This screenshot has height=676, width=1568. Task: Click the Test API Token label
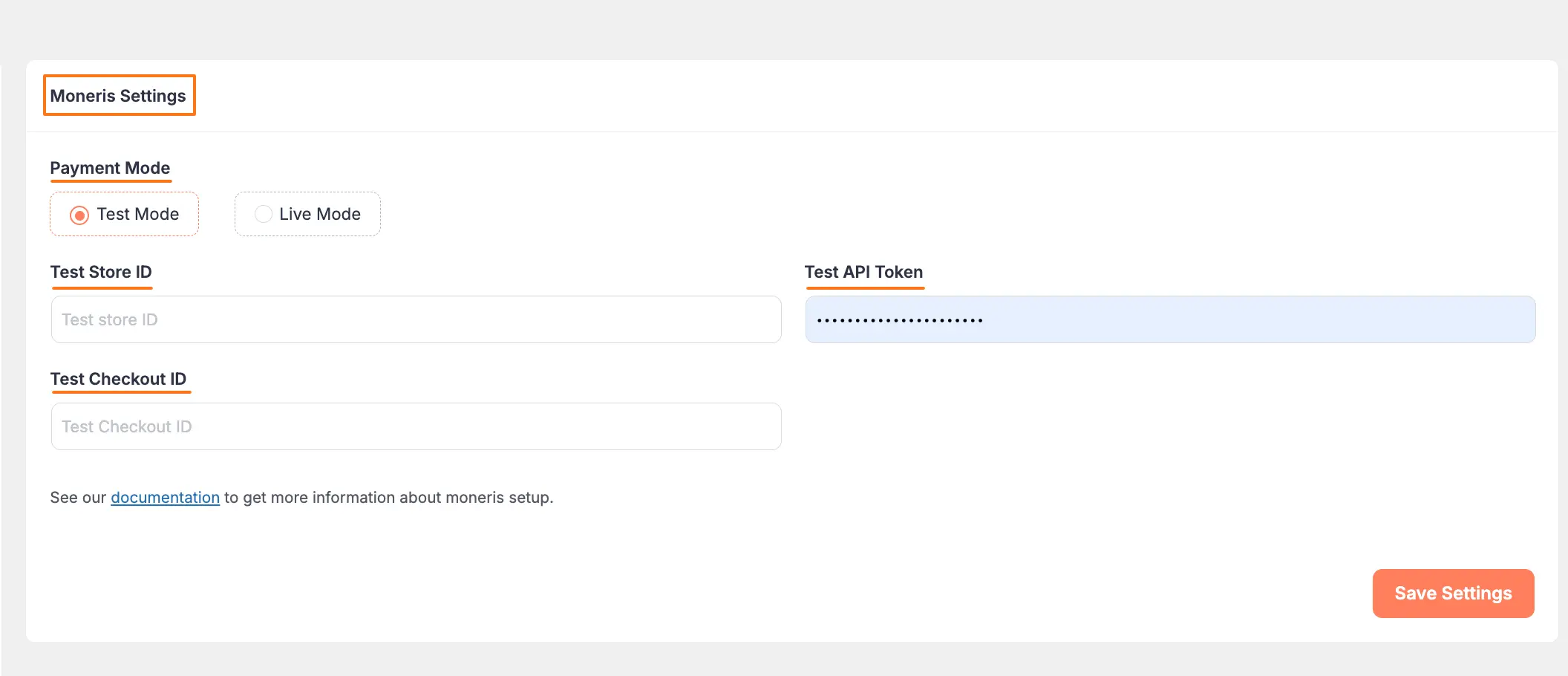click(863, 271)
